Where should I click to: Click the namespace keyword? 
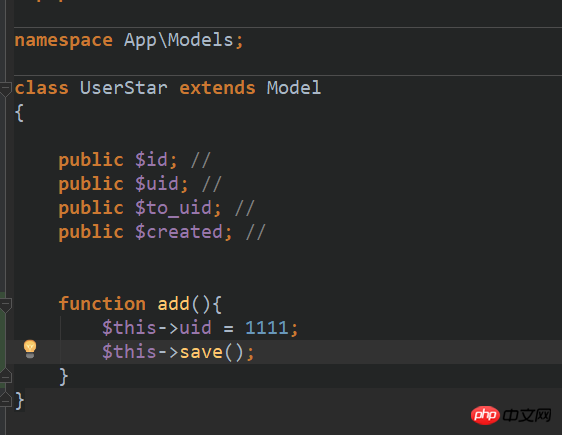click(x=63, y=40)
